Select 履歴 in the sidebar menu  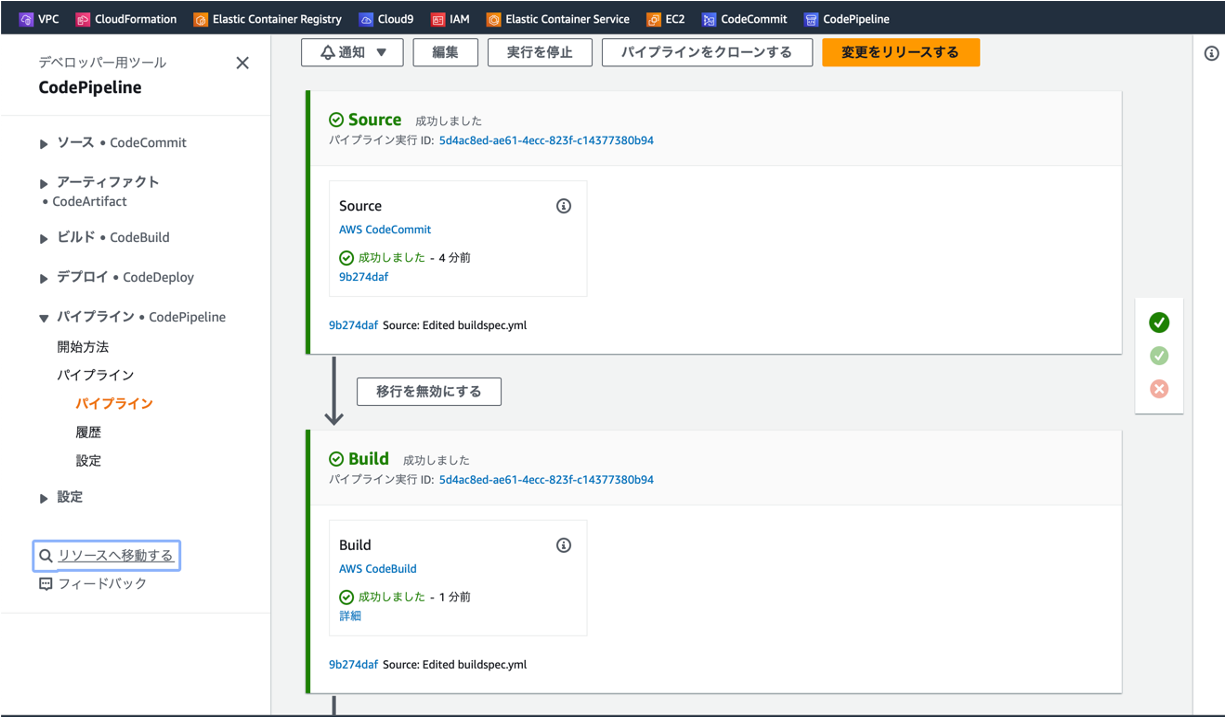pyautogui.click(x=88, y=433)
